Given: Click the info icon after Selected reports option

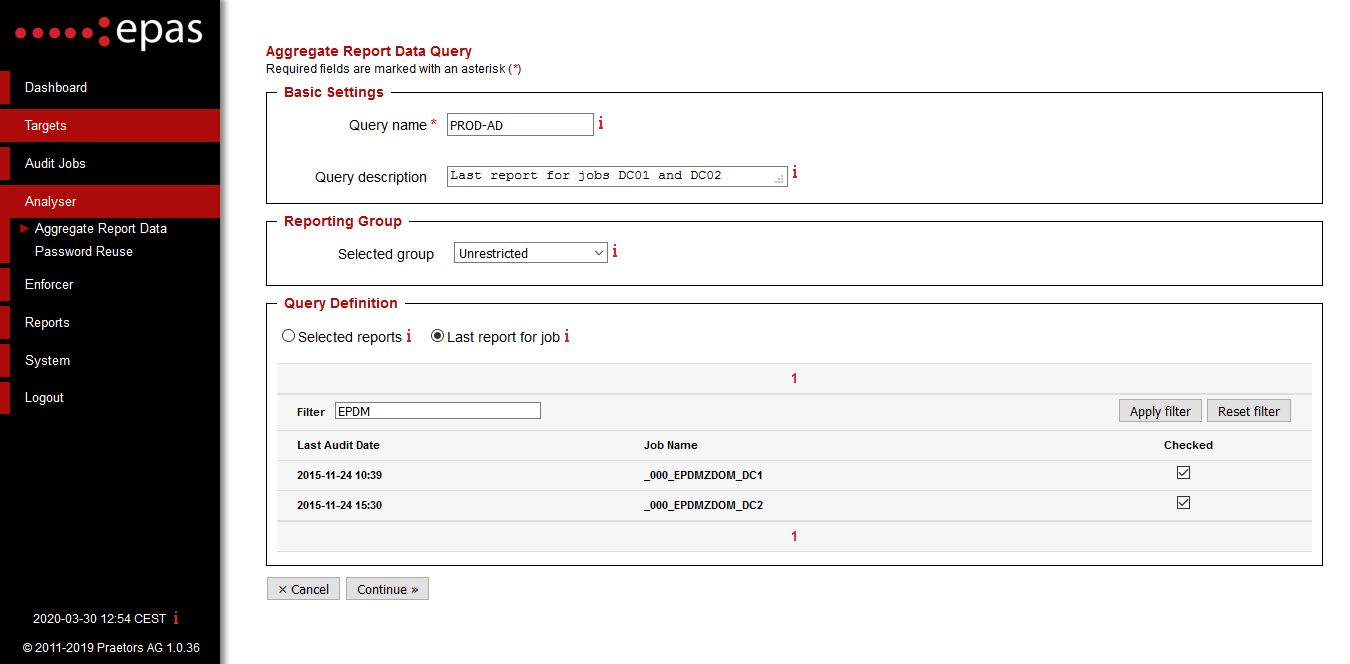Looking at the screenshot, I should click(x=409, y=337).
